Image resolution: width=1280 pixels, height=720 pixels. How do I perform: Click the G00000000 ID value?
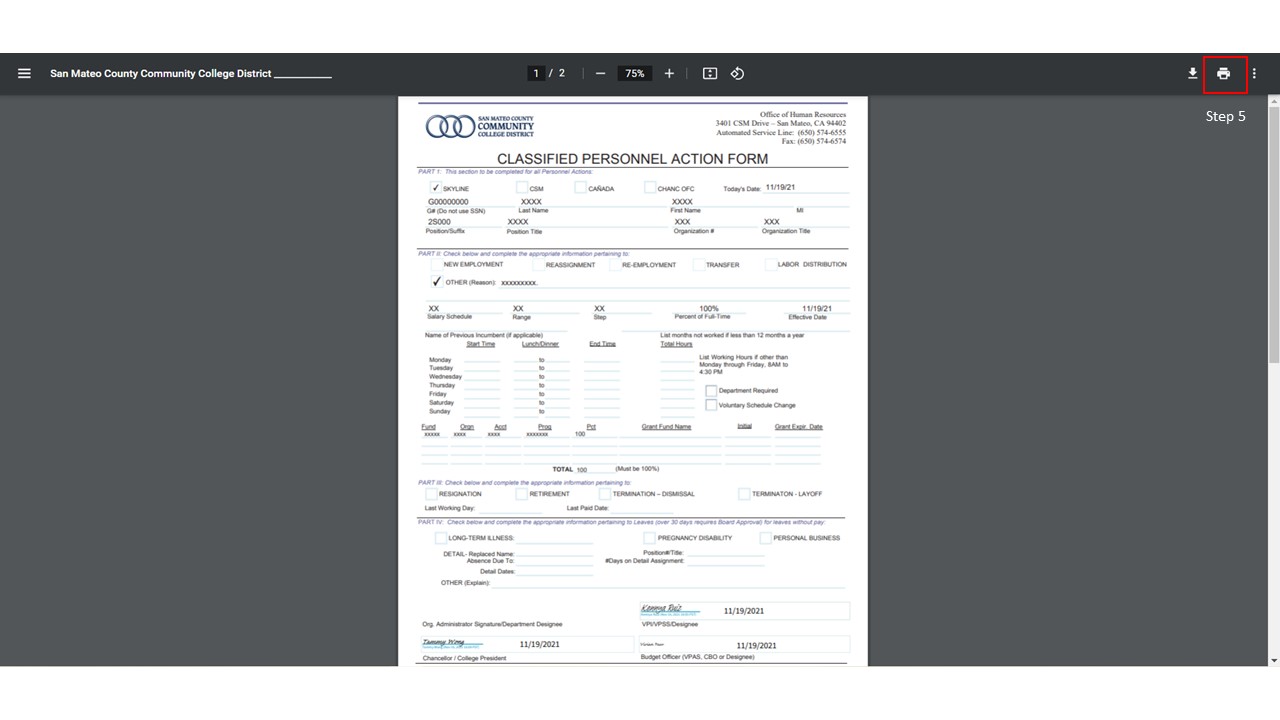tap(448, 202)
